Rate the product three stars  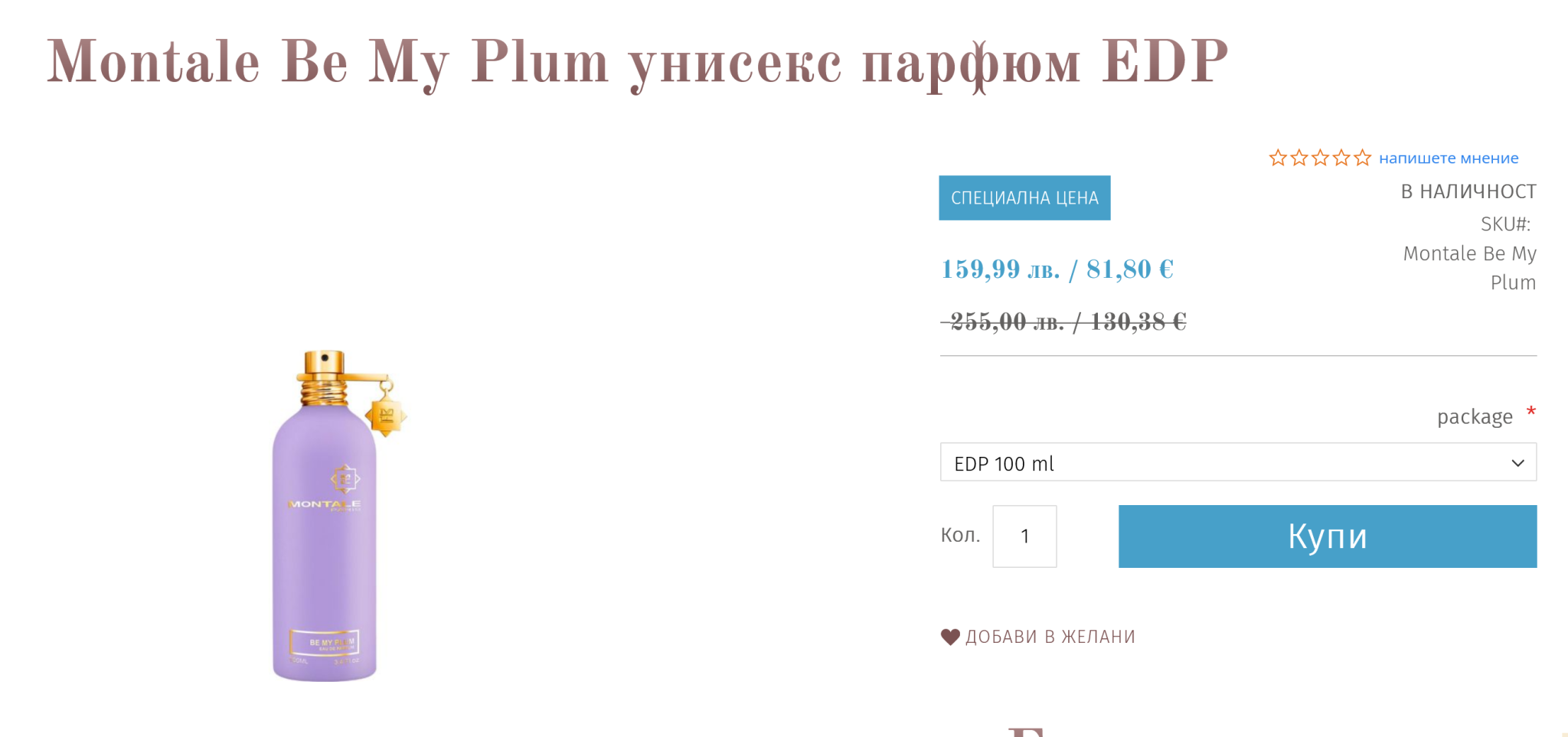(x=1321, y=158)
